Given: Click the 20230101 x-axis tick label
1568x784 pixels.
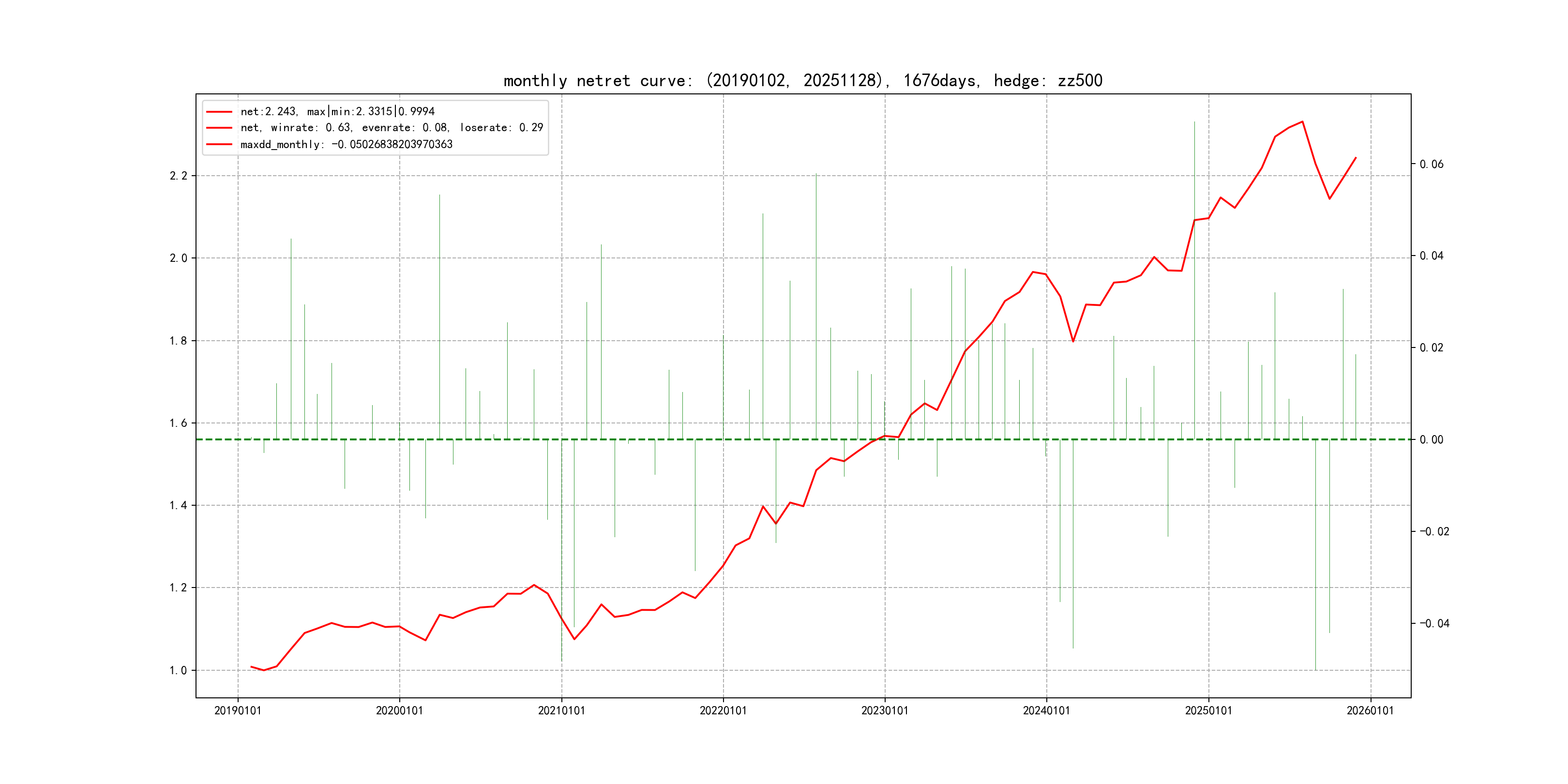Looking at the screenshot, I should click(x=885, y=711).
